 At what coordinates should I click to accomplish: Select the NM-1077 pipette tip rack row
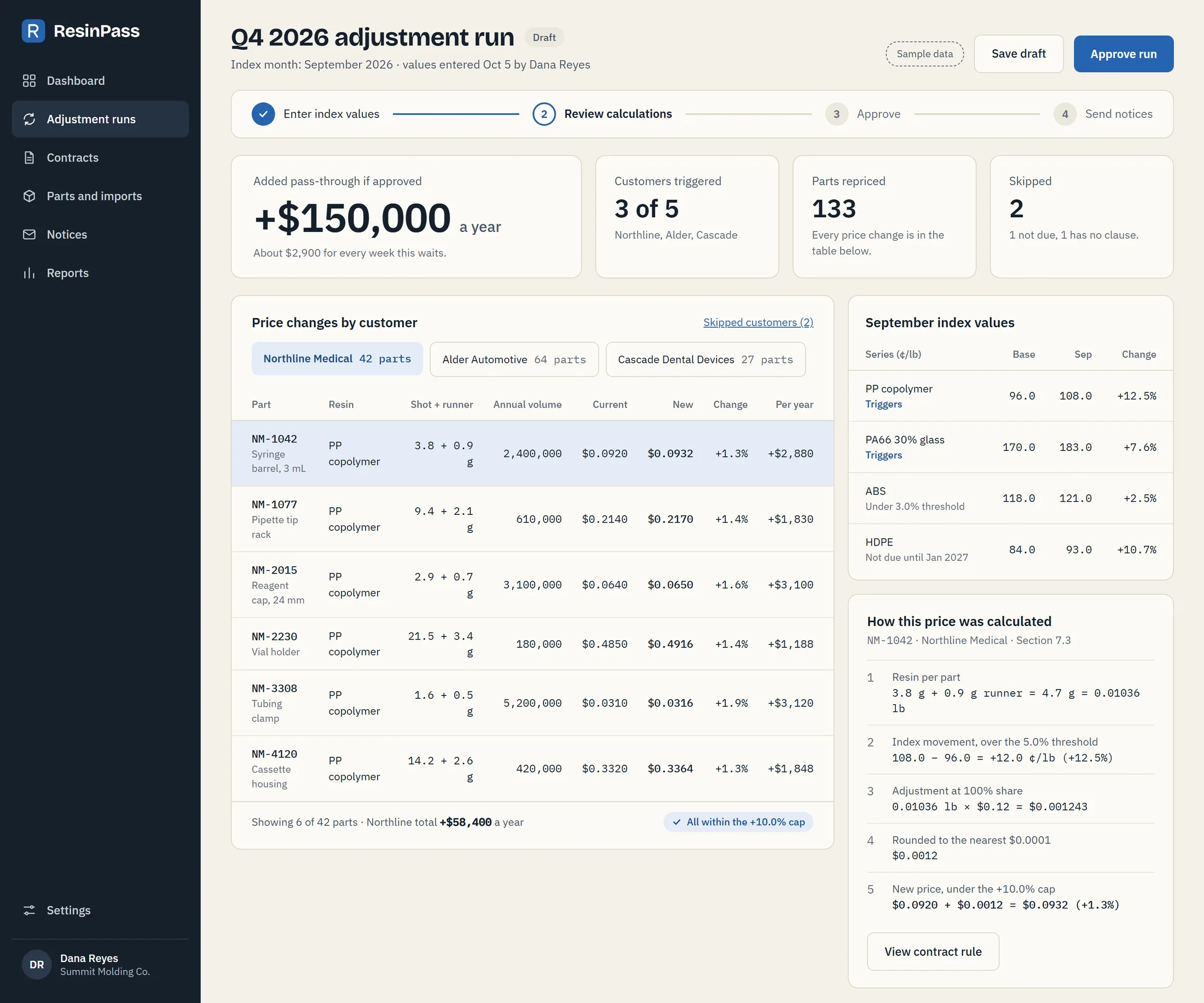point(532,519)
